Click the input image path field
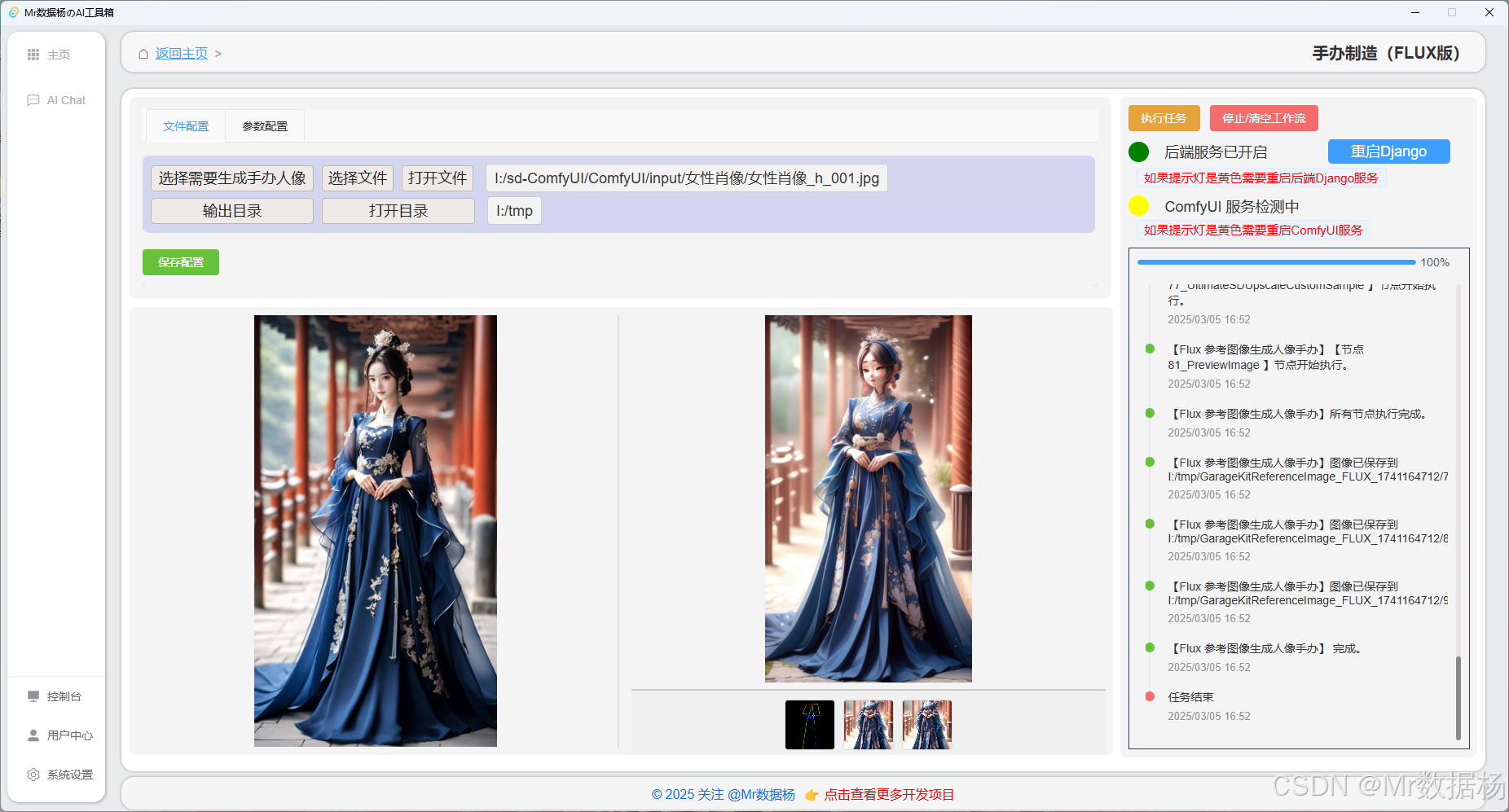 (687, 178)
